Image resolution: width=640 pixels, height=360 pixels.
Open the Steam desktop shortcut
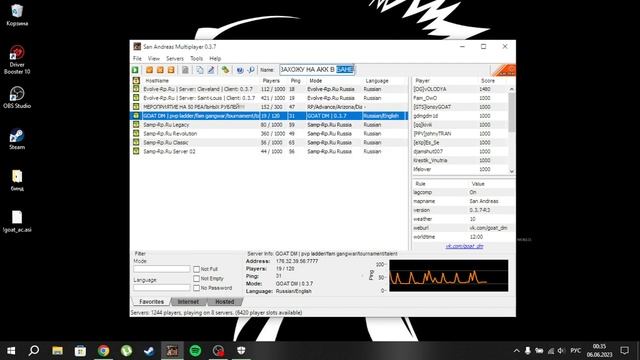tap(17, 139)
